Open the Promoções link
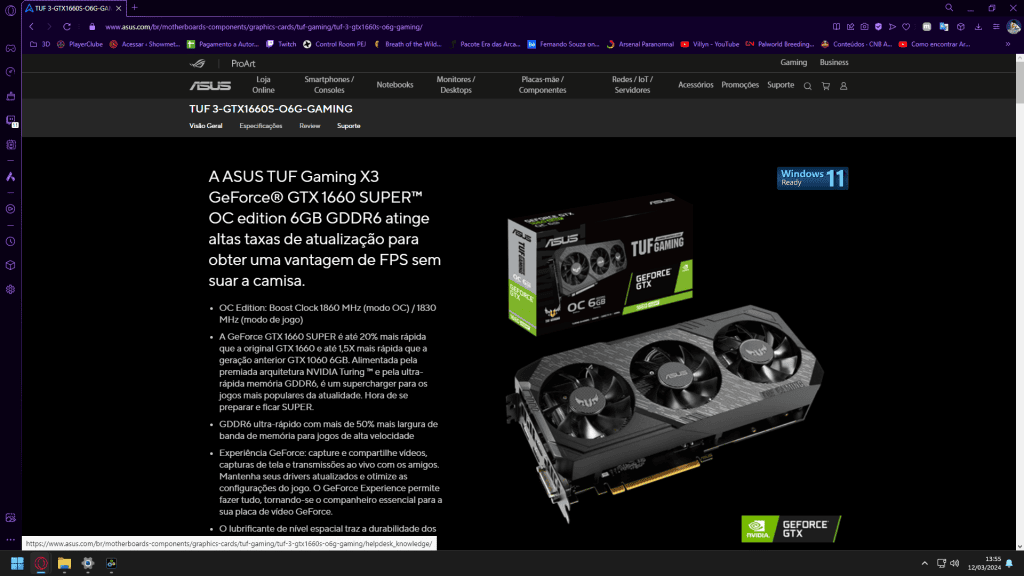Viewport: 1024px width, 576px height. pos(740,85)
